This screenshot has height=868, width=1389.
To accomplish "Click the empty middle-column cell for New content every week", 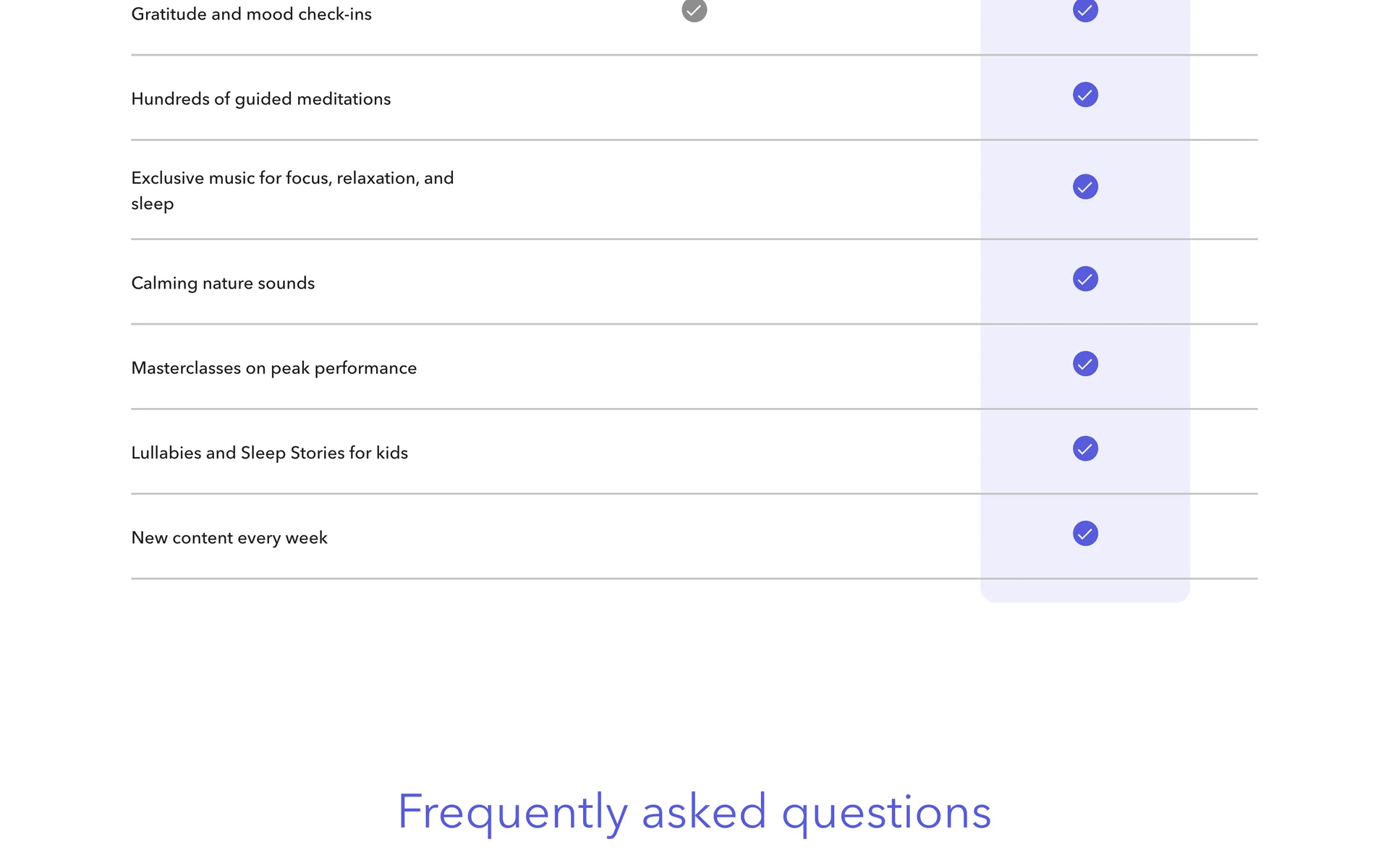I will click(694, 537).
